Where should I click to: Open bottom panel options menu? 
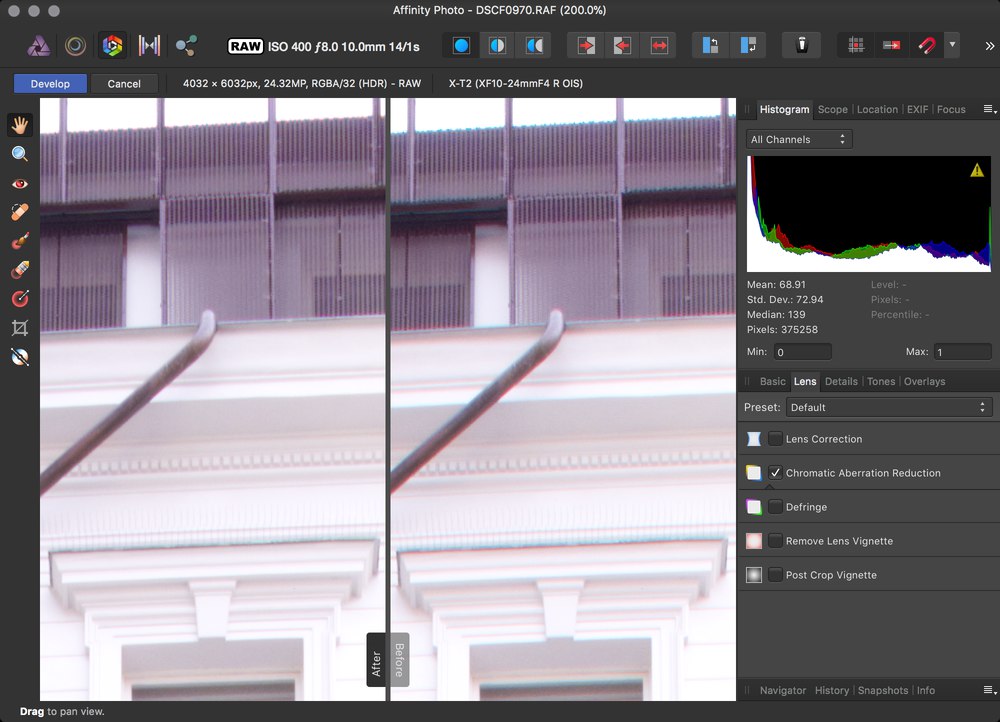(989, 690)
